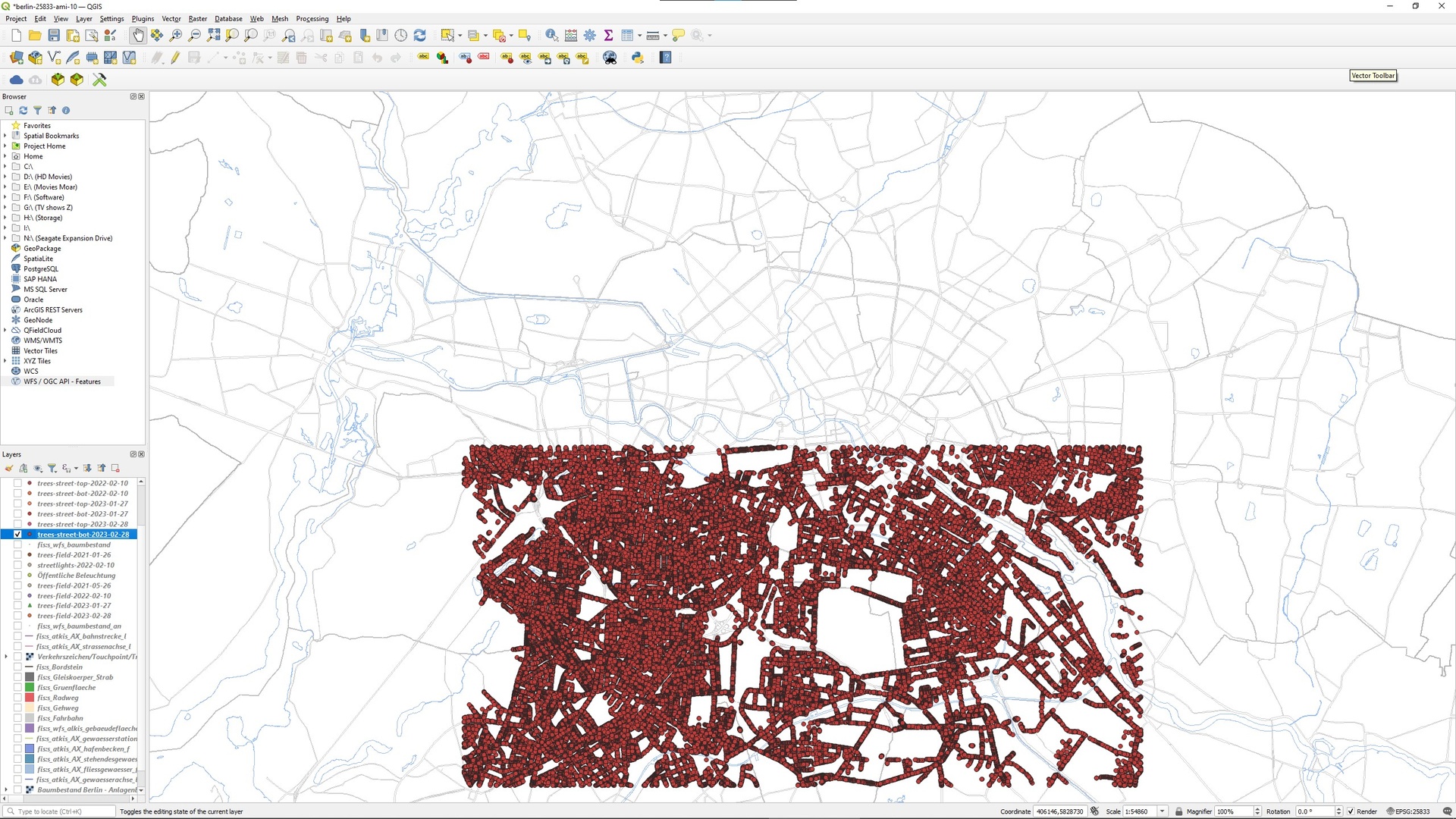Open the Processing menu
The width and height of the screenshot is (1456, 819).
pyautogui.click(x=312, y=19)
